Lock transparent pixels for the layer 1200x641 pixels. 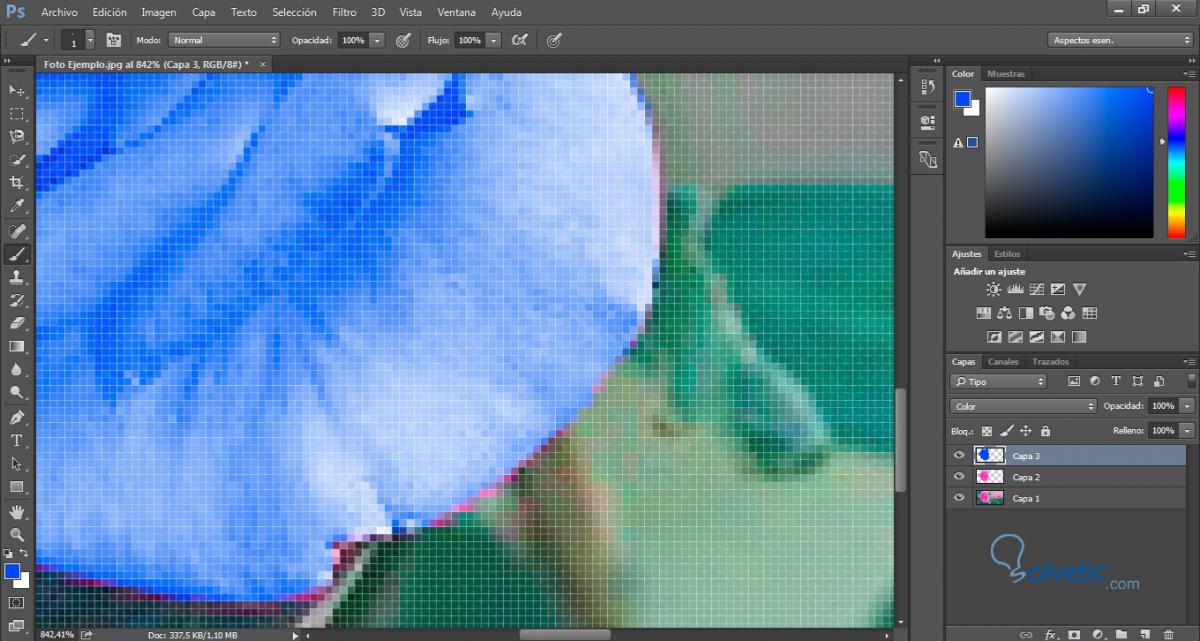tap(987, 431)
